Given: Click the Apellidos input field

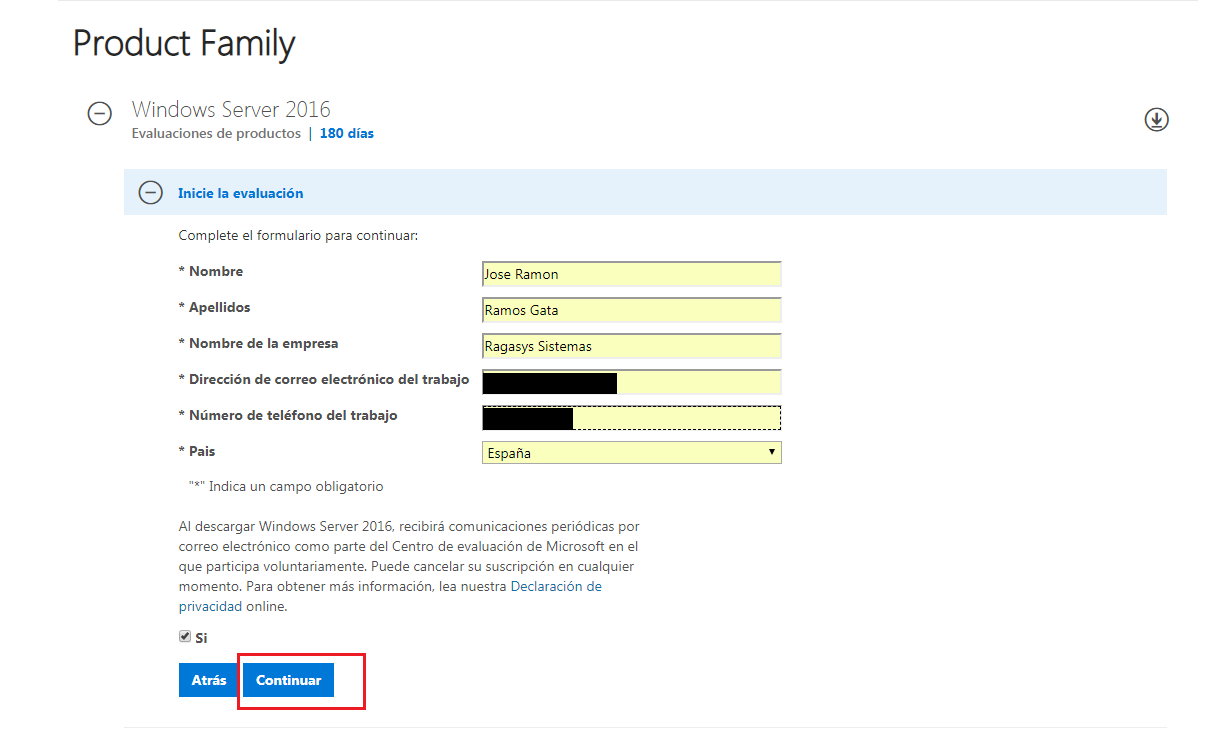Looking at the screenshot, I should pyautogui.click(x=631, y=310).
